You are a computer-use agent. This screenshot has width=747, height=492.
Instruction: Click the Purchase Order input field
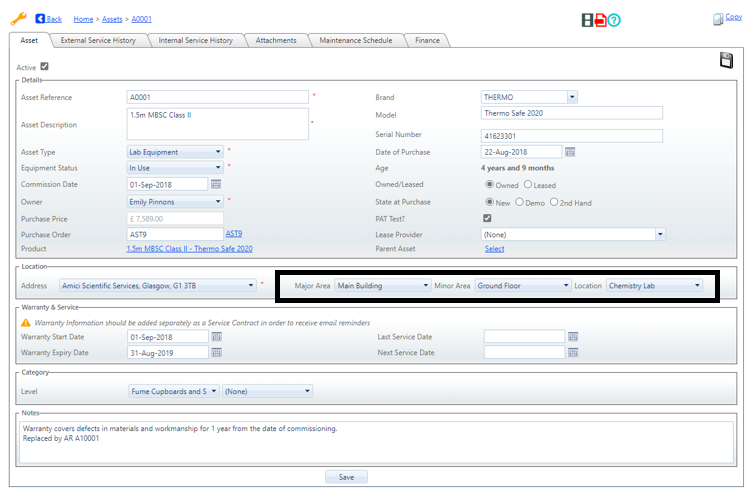click(x=175, y=234)
